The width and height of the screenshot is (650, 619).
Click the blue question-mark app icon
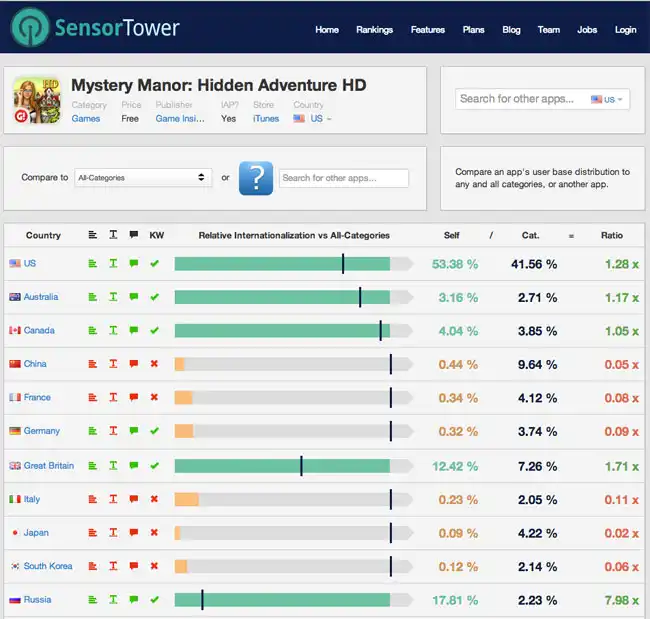click(x=256, y=178)
